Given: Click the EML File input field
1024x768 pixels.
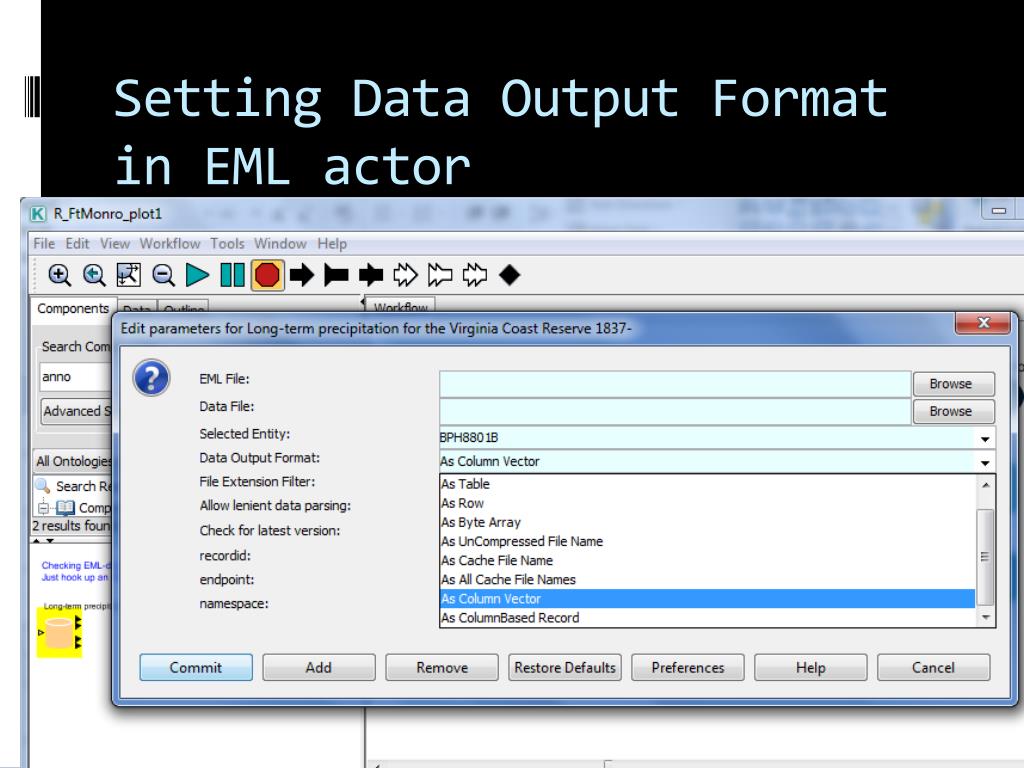Looking at the screenshot, I should (675, 384).
